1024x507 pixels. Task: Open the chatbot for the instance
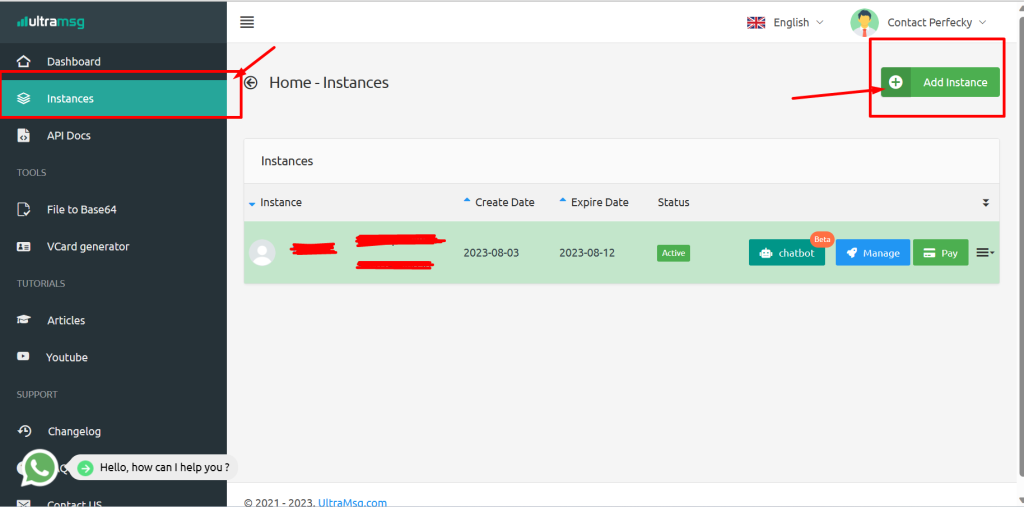[787, 253]
